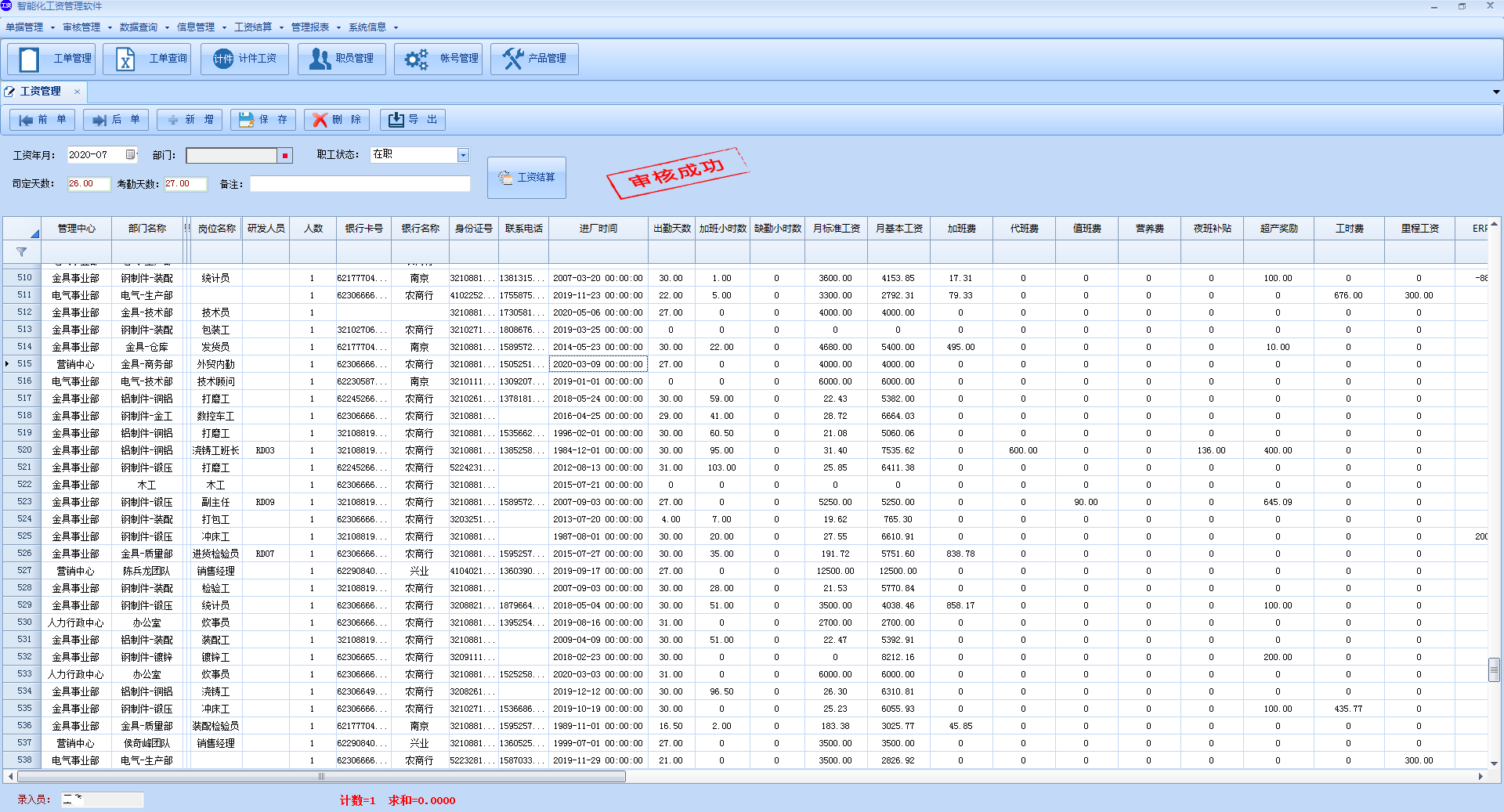The height and width of the screenshot is (812, 1504).
Task: Save the payroll with 保存
Action: pos(263,120)
